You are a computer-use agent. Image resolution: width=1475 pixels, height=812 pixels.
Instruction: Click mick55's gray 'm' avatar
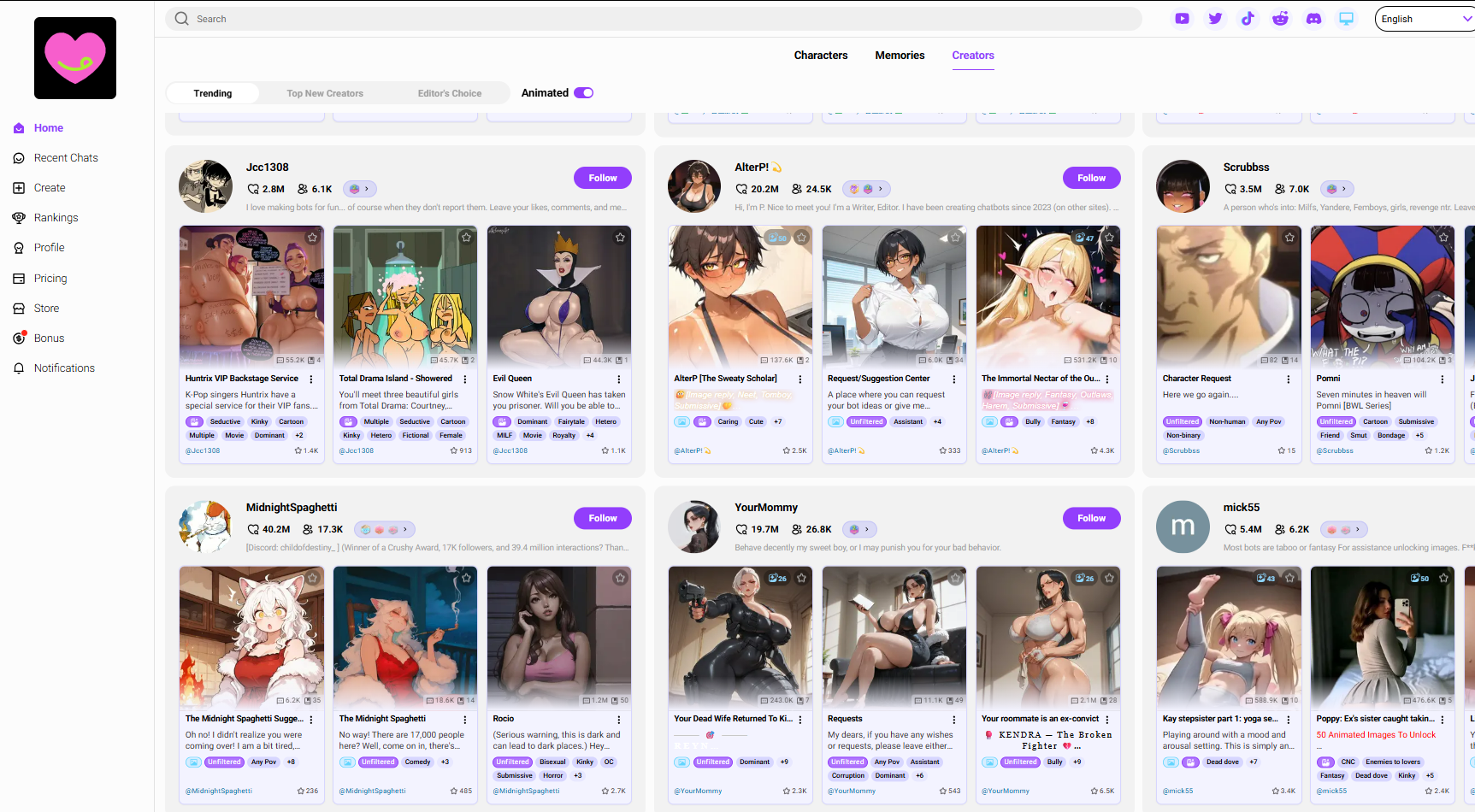pos(1183,527)
